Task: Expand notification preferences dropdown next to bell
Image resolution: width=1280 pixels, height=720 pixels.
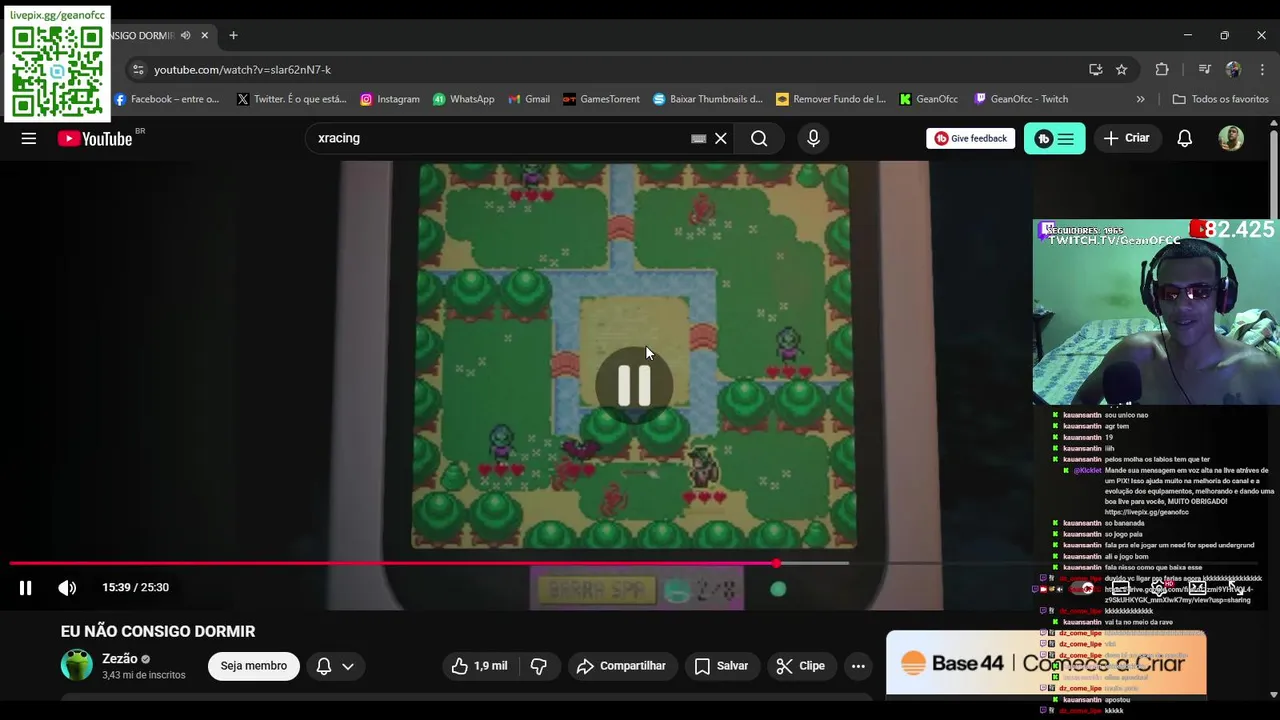Action: coord(348,666)
